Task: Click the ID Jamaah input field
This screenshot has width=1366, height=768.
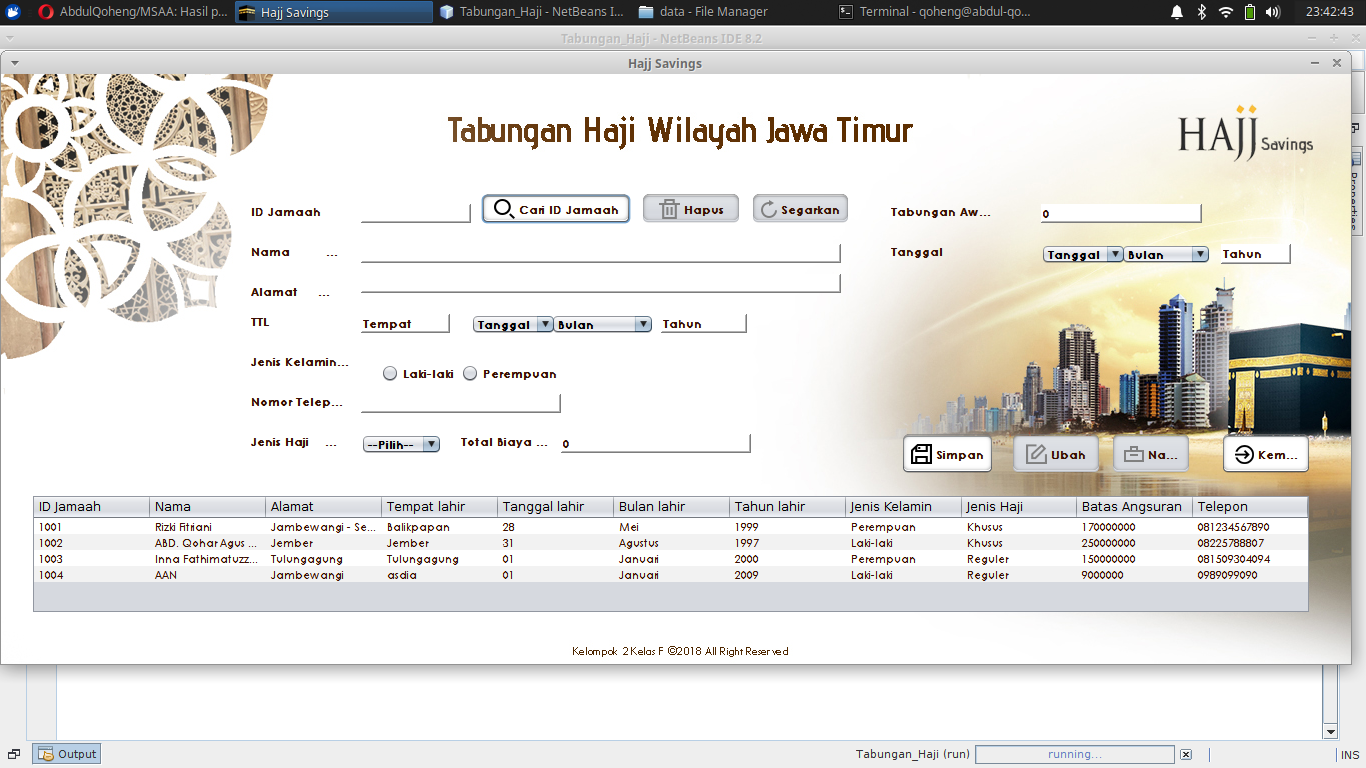Action: 415,212
